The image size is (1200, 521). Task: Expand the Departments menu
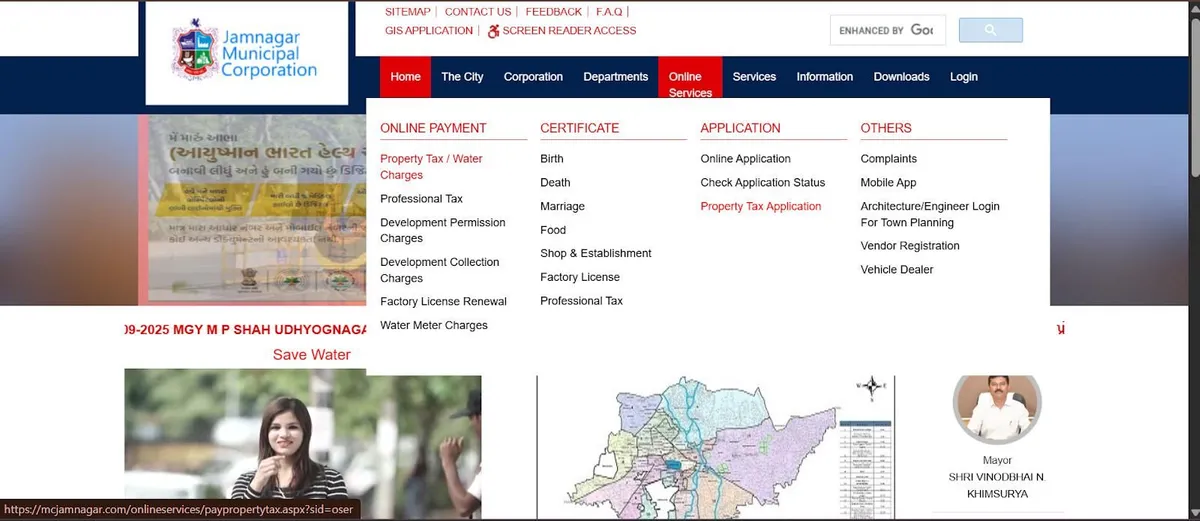pyautogui.click(x=615, y=77)
